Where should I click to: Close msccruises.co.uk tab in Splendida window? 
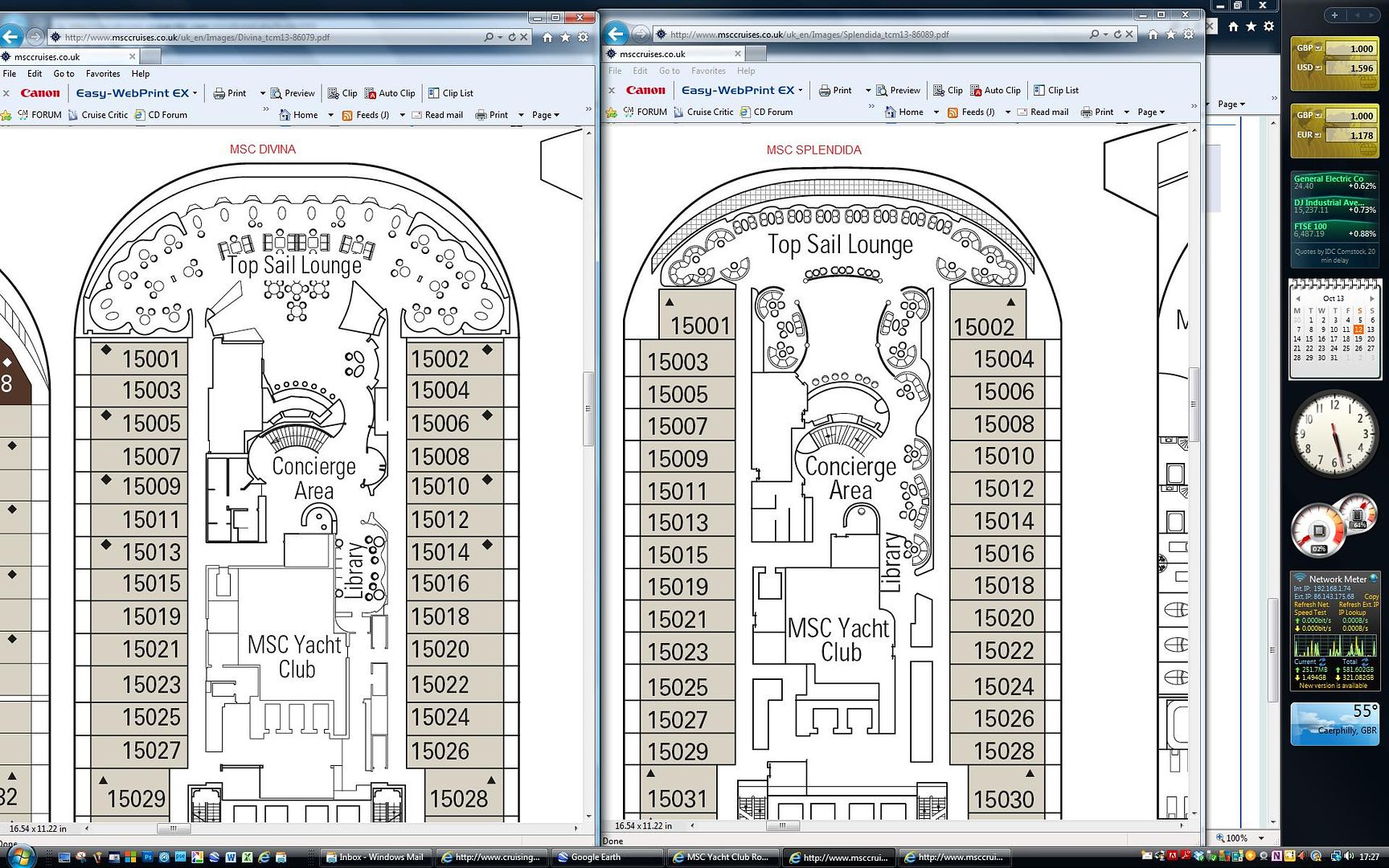(x=737, y=54)
